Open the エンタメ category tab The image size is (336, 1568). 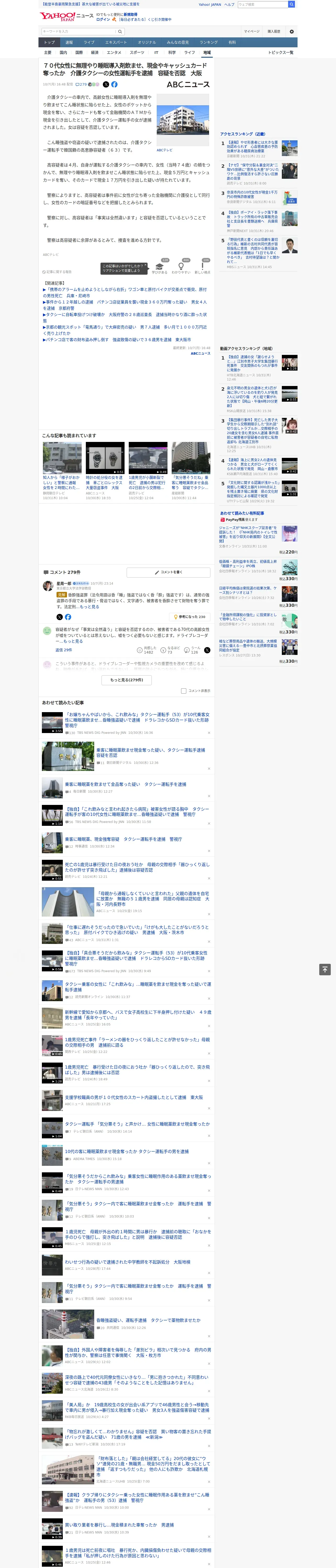[114, 52]
